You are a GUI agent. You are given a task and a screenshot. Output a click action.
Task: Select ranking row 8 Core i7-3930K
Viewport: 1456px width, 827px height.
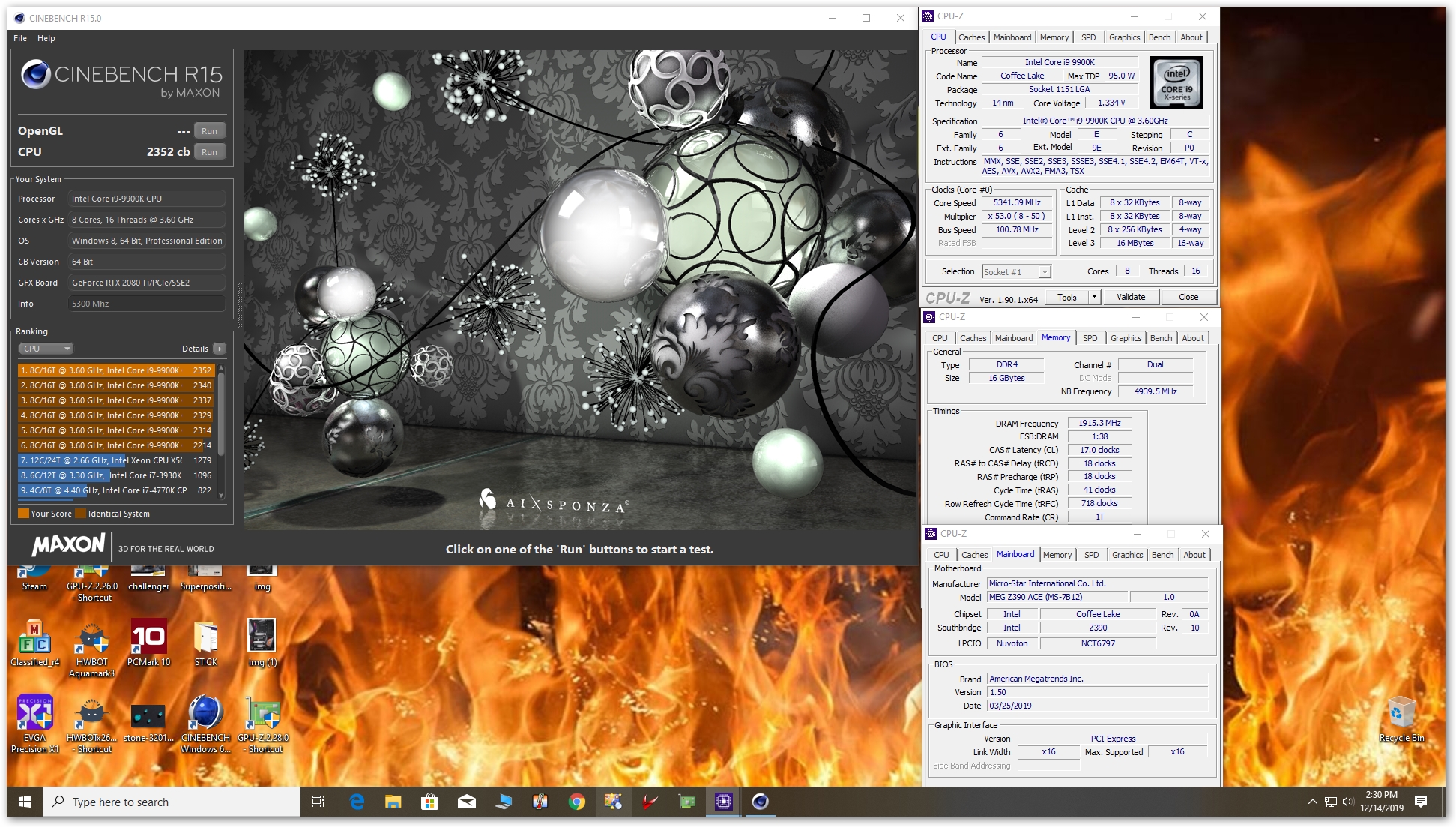tap(116, 475)
